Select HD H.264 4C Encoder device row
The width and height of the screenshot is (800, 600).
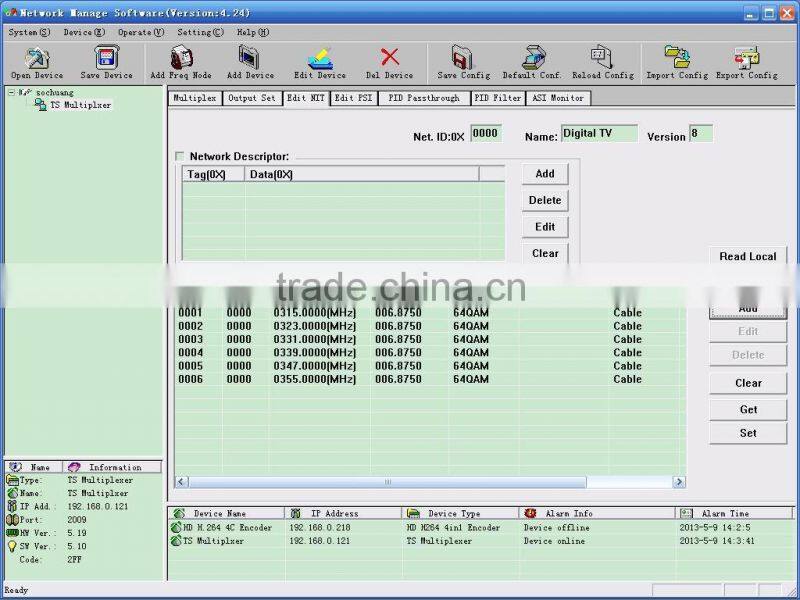pos(480,528)
